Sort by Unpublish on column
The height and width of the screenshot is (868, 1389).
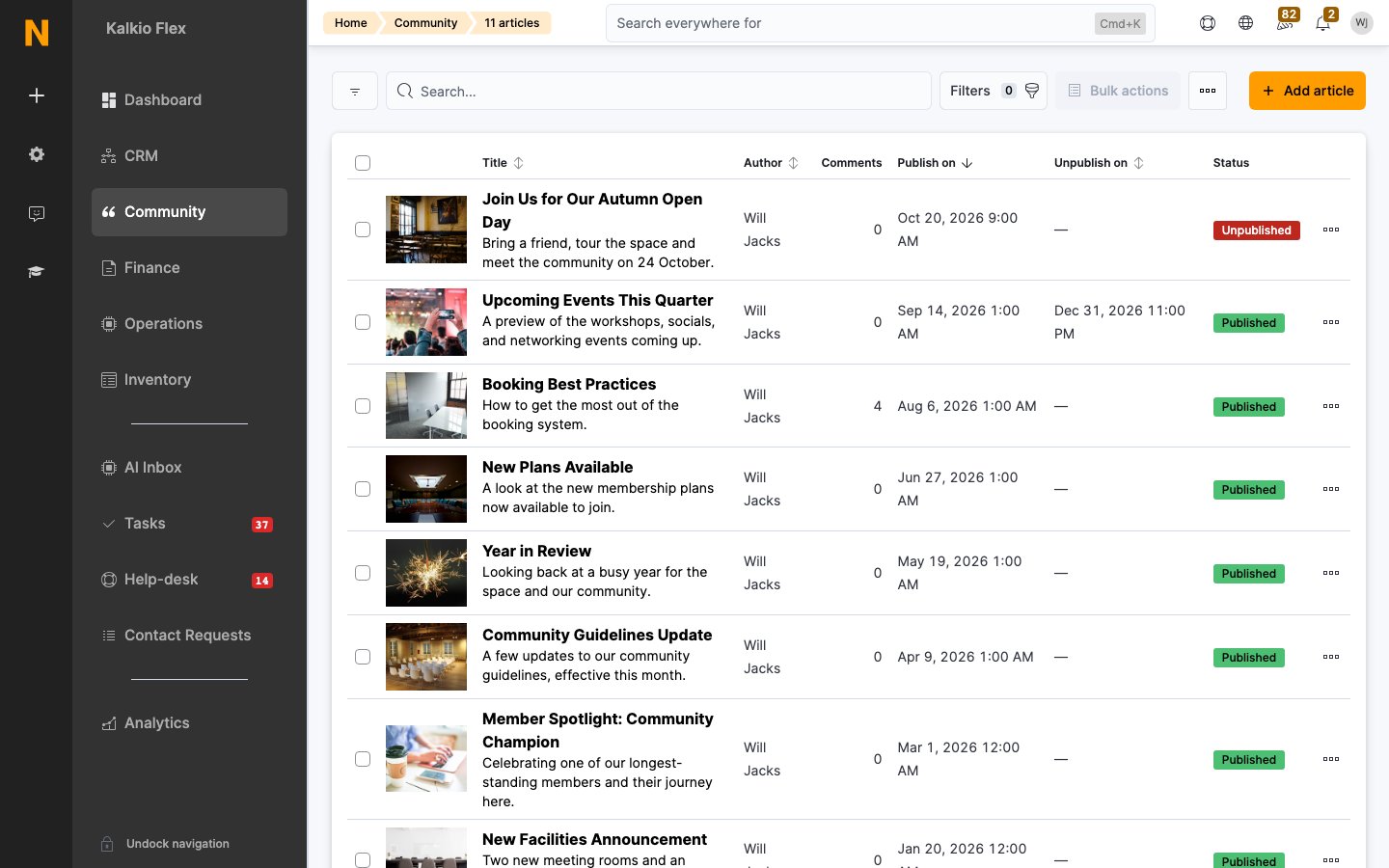point(1099,163)
